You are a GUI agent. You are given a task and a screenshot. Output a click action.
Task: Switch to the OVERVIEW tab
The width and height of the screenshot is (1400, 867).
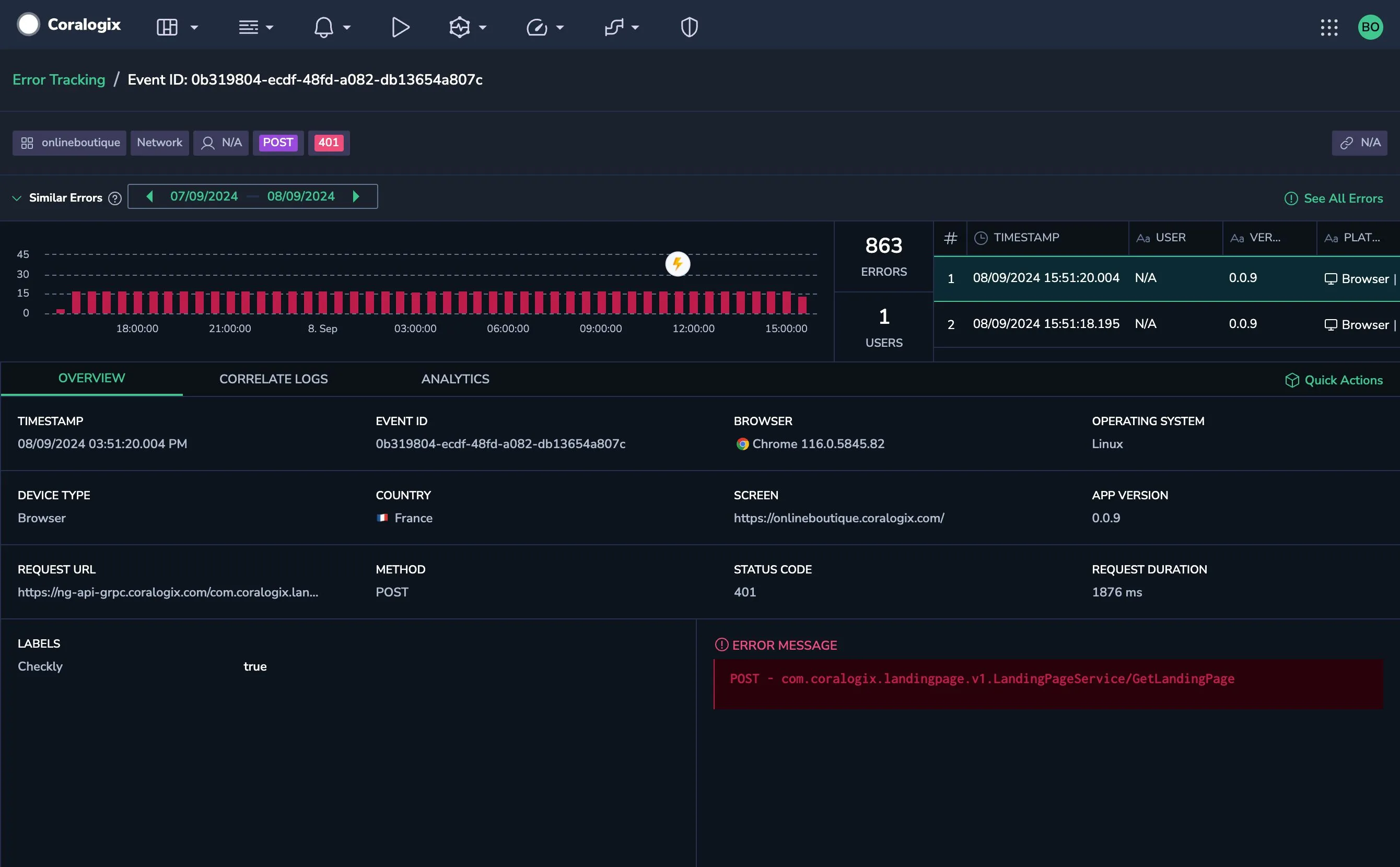coord(92,379)
